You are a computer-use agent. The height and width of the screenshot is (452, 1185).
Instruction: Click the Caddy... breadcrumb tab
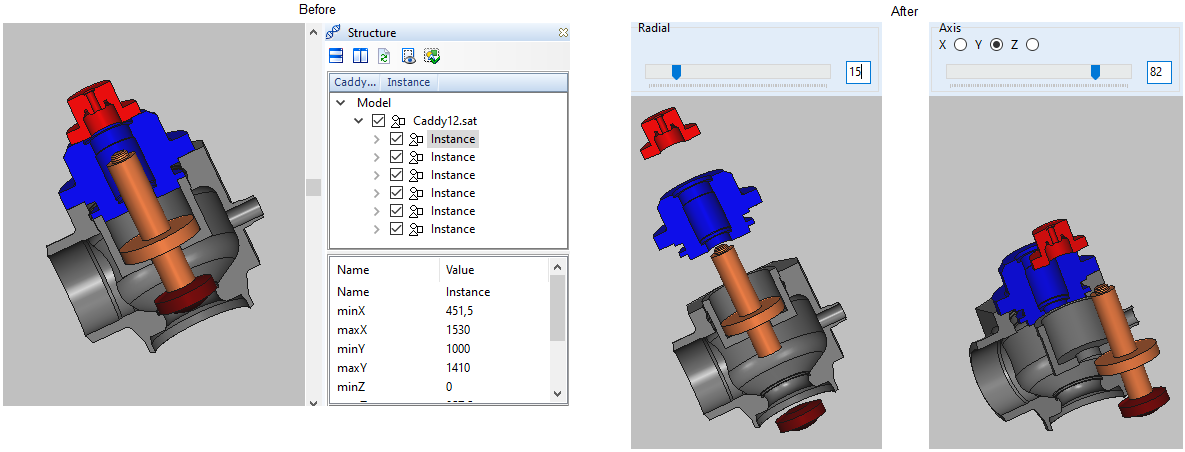point(354,82)
